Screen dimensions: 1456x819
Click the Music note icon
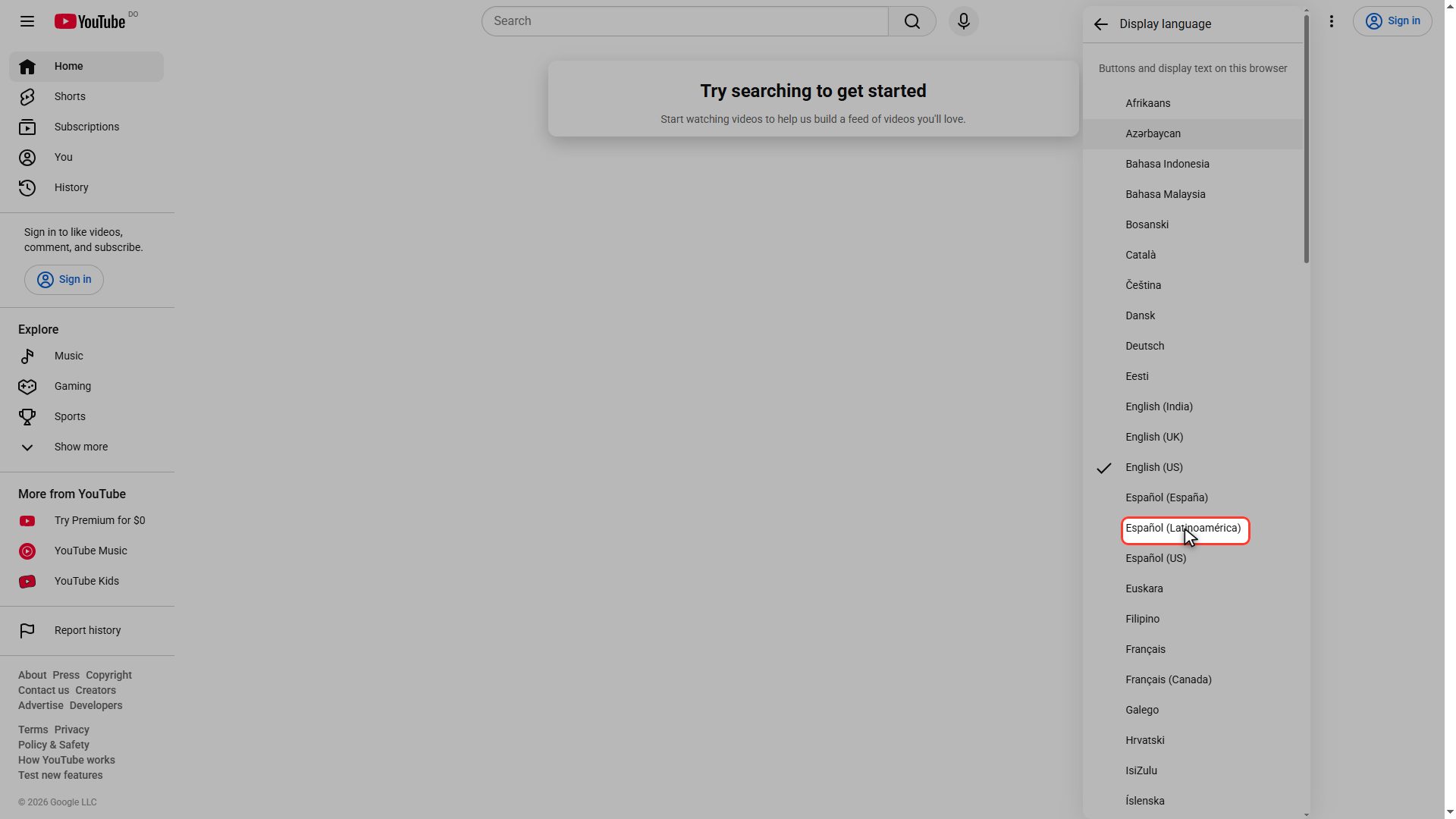(x=27, y=356)
